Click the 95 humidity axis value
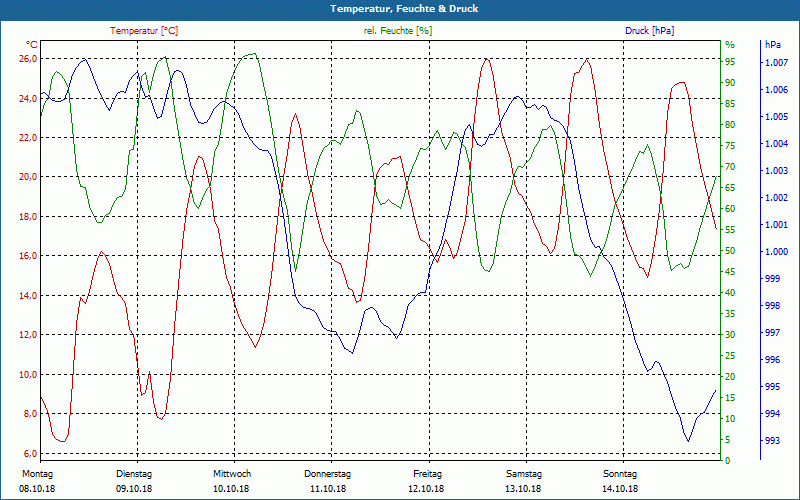The image size is (800, 500). point(730,62)
